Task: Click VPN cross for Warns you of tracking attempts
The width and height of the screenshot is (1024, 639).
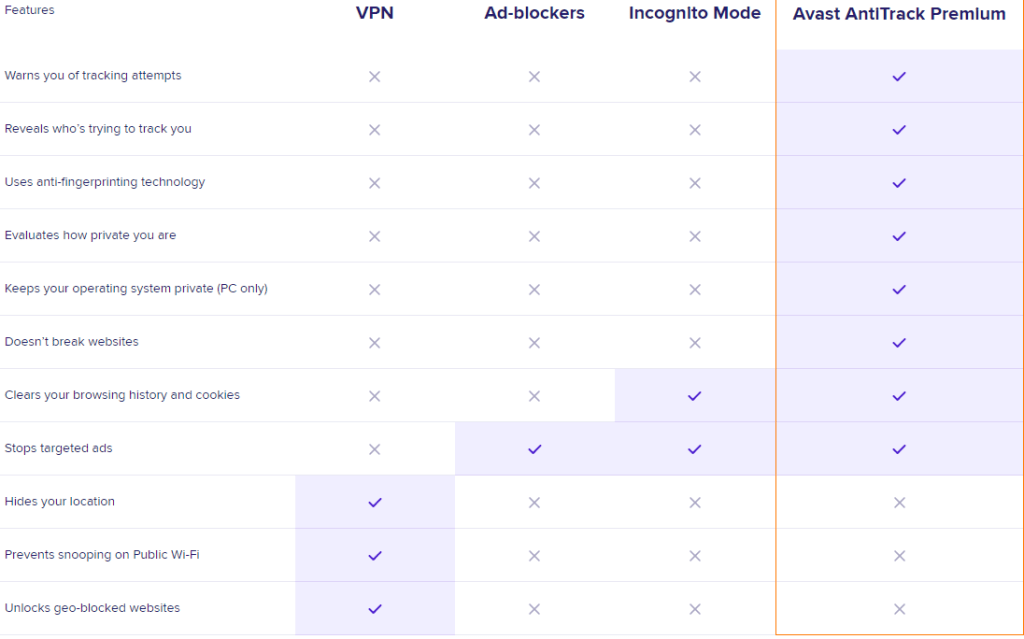Action: [375, 76]
